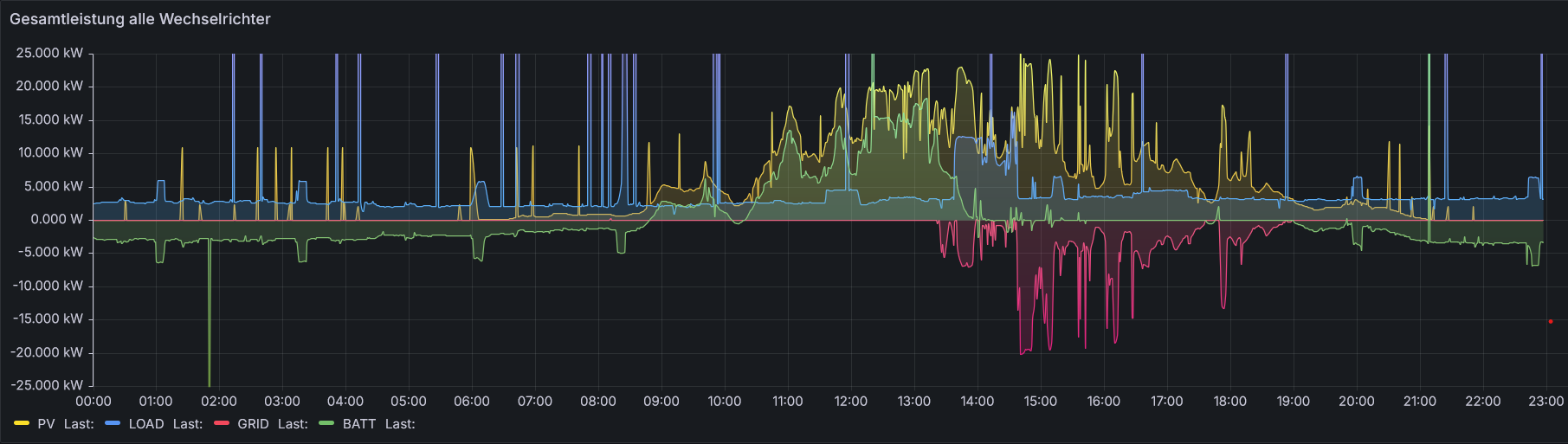Click the 12:00 label on the time axis
Image resolution: width=1568 pixels, height=444 pixels.
click(x=850, y=402)
